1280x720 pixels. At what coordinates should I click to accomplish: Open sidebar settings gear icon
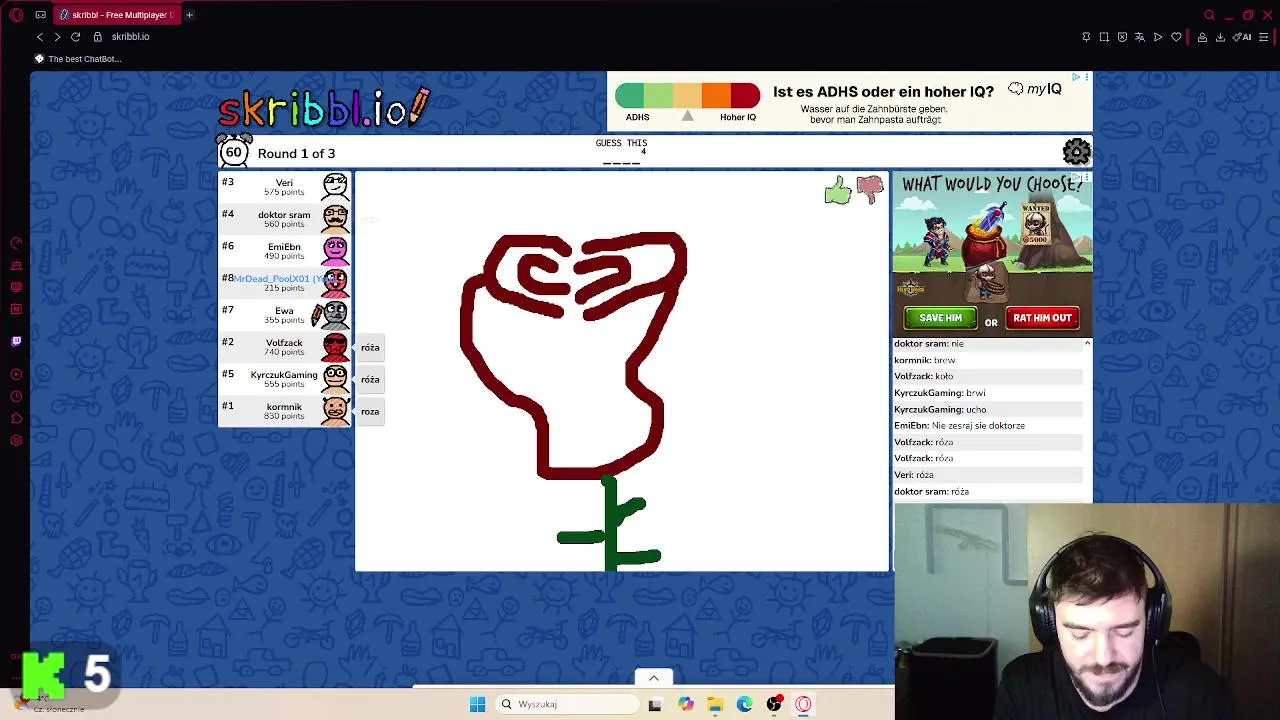(x=16, y=441)
